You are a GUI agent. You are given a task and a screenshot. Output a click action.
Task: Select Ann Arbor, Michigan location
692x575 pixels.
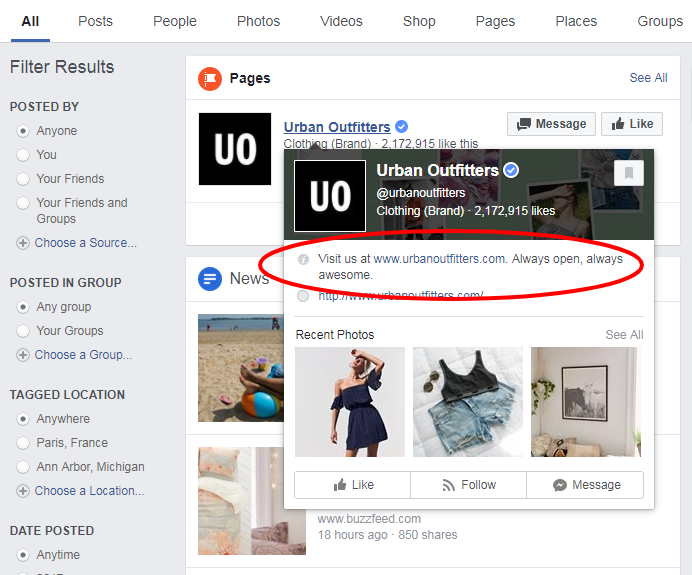click(23, 467)
